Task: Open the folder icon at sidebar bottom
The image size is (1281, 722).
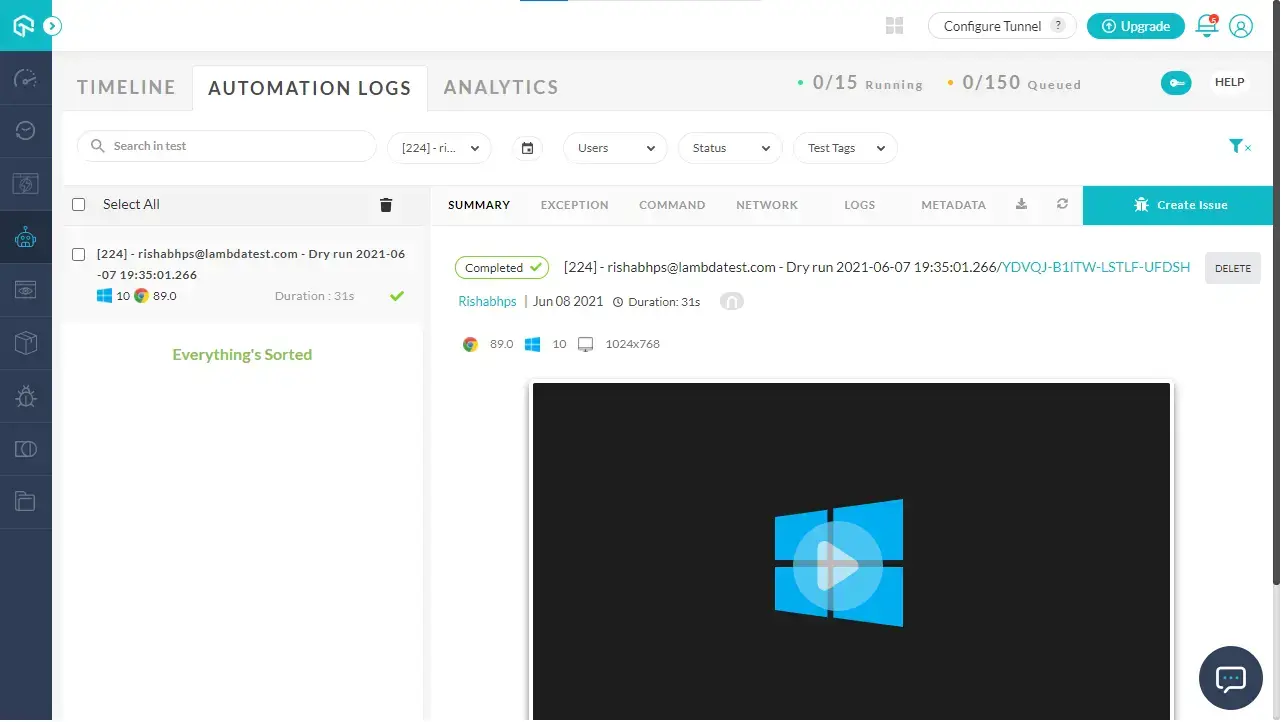Action: 26,501
